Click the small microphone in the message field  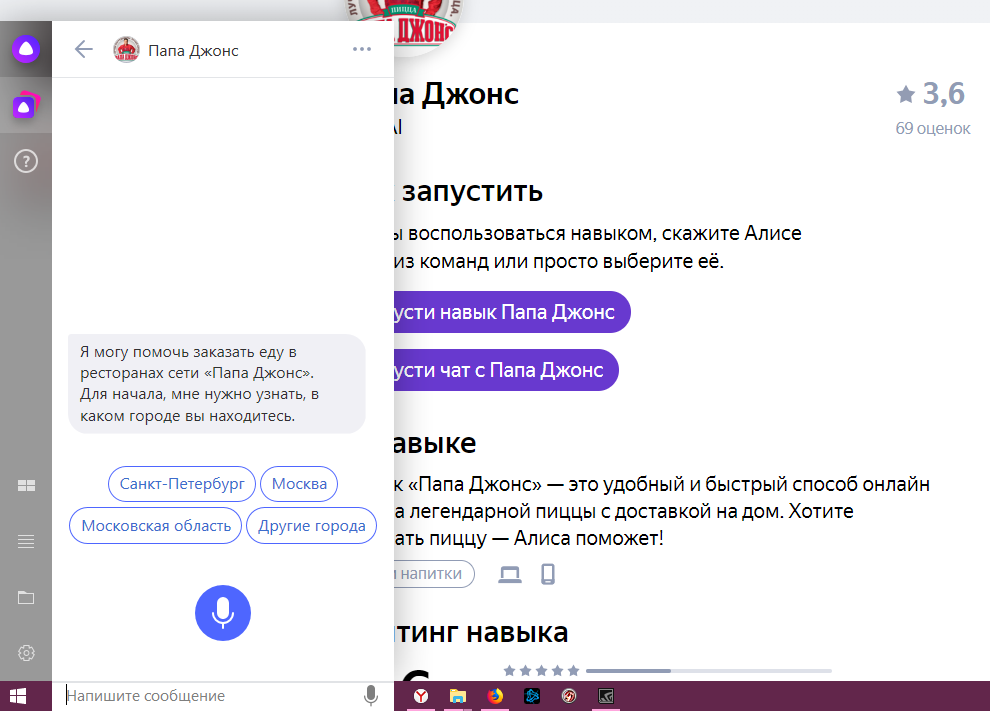(x=371, y=696)
